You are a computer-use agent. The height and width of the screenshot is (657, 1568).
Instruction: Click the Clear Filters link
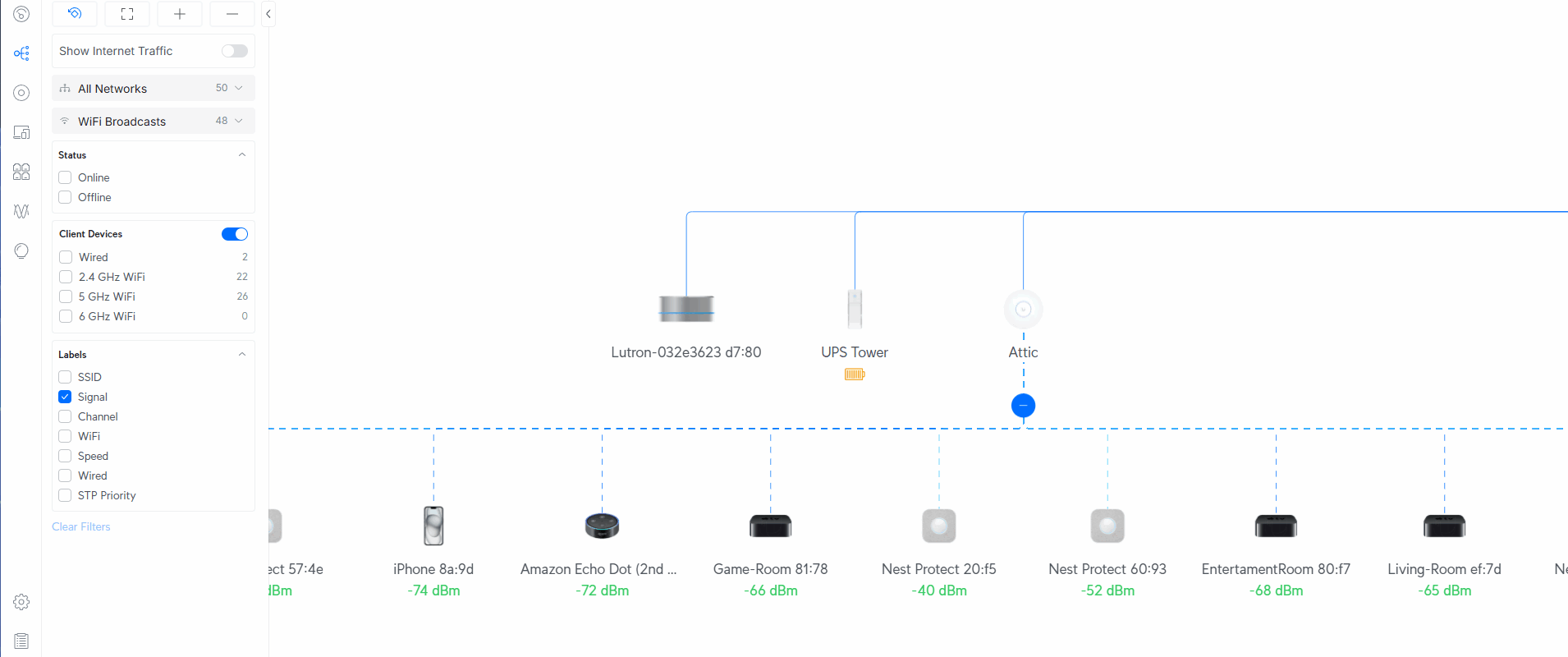(80, 526)
